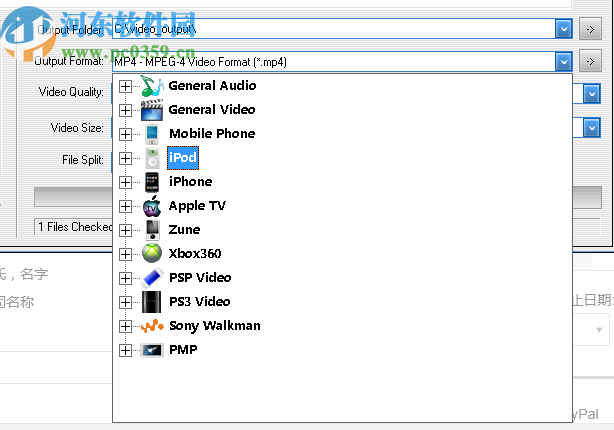Open the Output Folder dropdown arrow
Viewport: 614px width, 430px height.
pos(563,29)
